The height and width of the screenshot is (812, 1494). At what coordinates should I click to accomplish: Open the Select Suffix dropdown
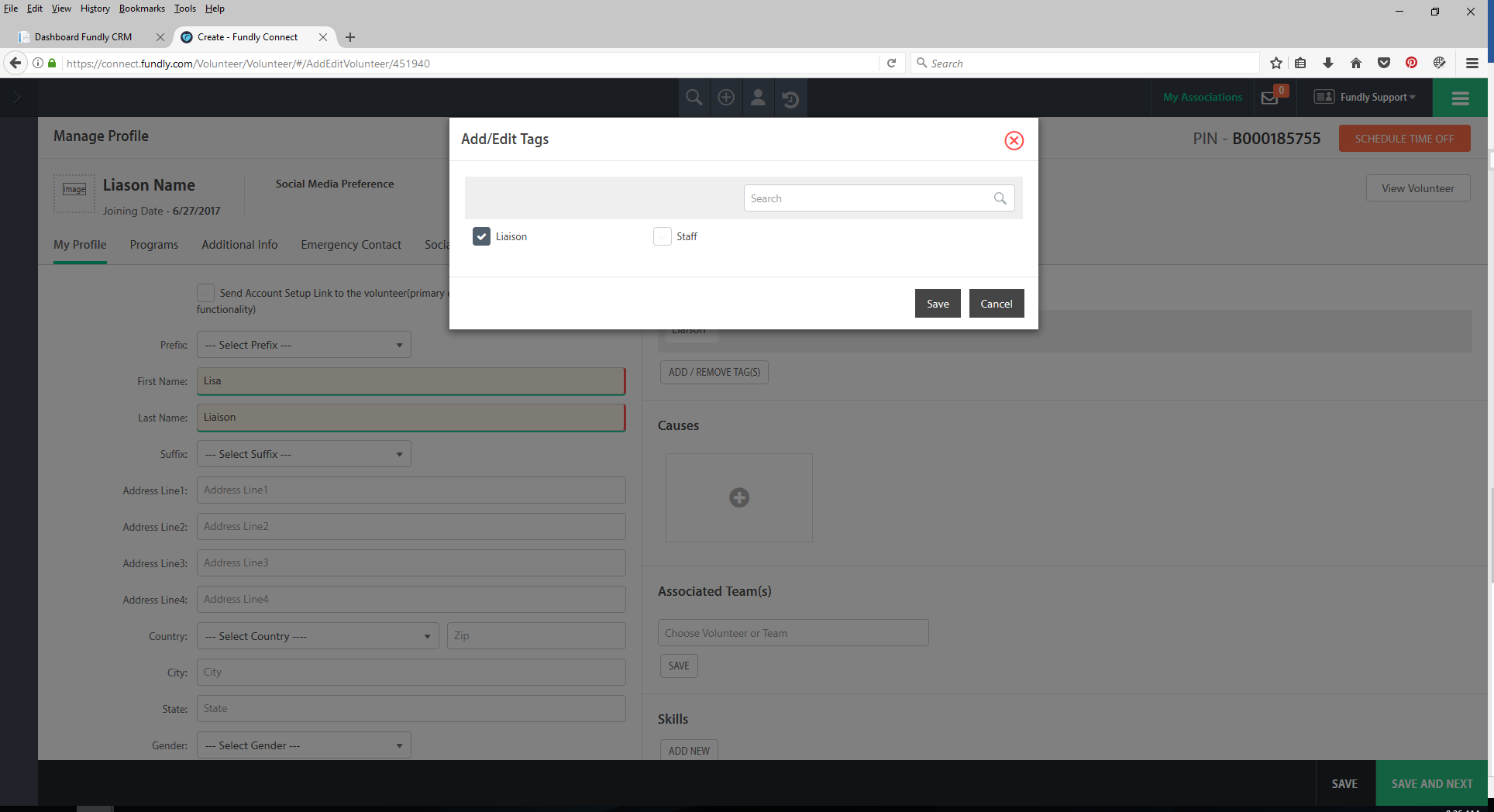click(x=304, y=454)
